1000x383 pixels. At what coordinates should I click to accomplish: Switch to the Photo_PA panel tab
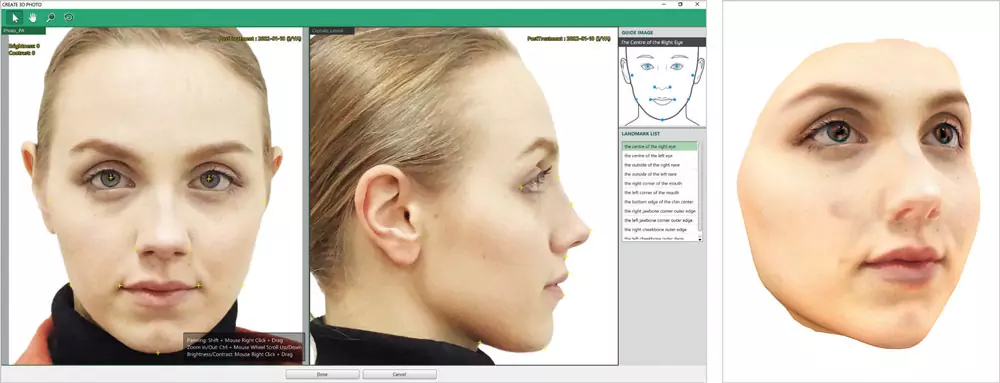[x=23, y=31]
